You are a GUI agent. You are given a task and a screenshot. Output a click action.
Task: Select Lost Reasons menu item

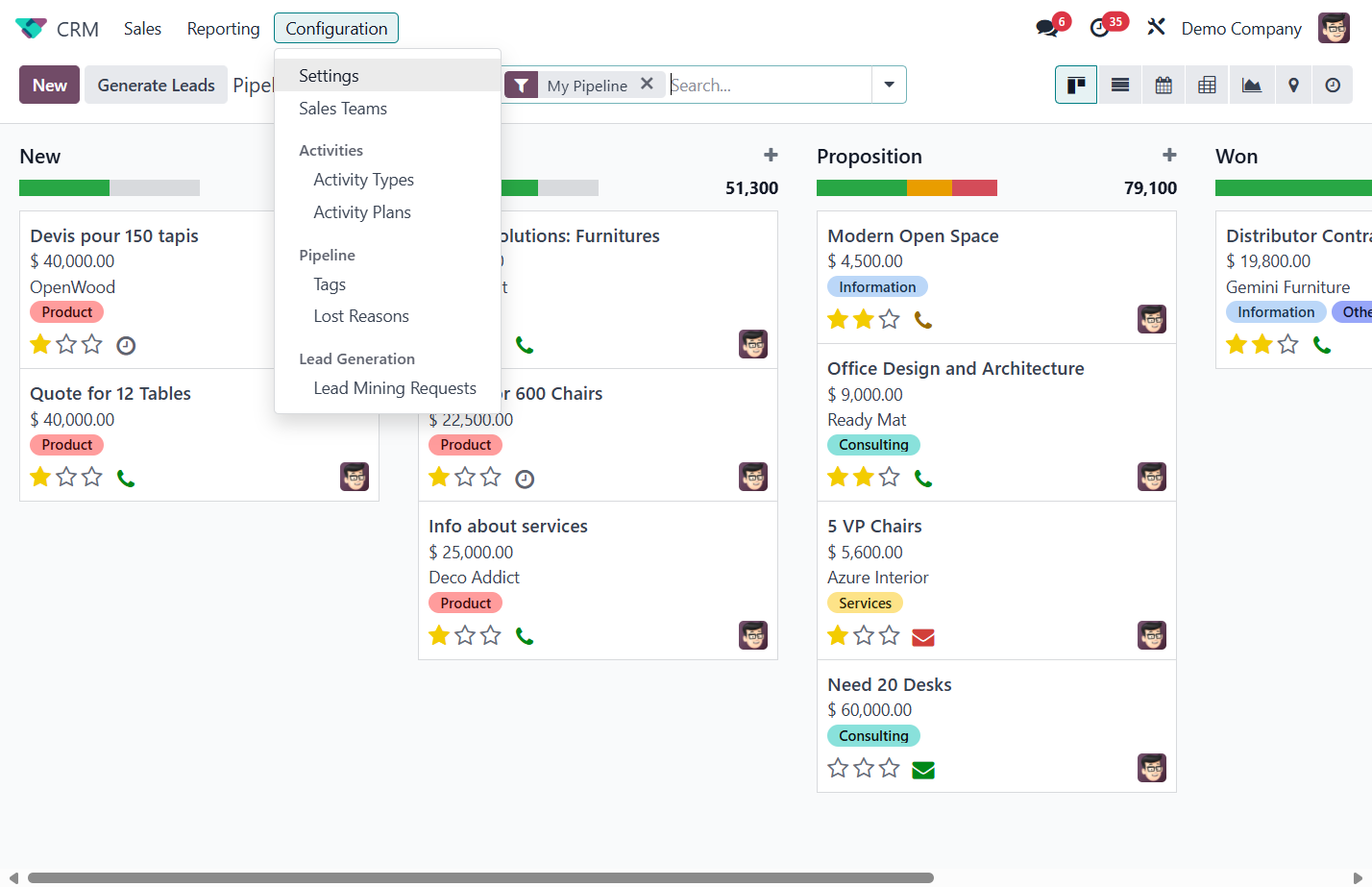[388, 316]
